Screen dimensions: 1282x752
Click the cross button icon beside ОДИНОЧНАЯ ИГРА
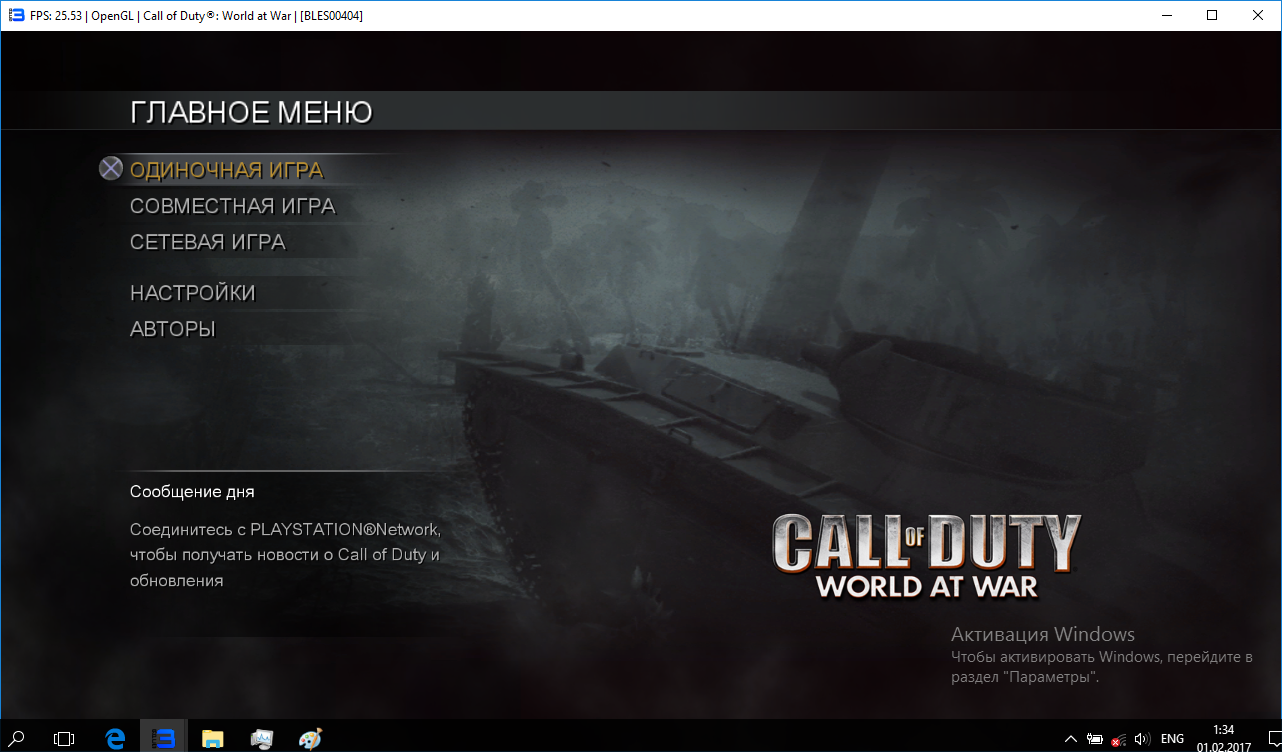[111, 169]
